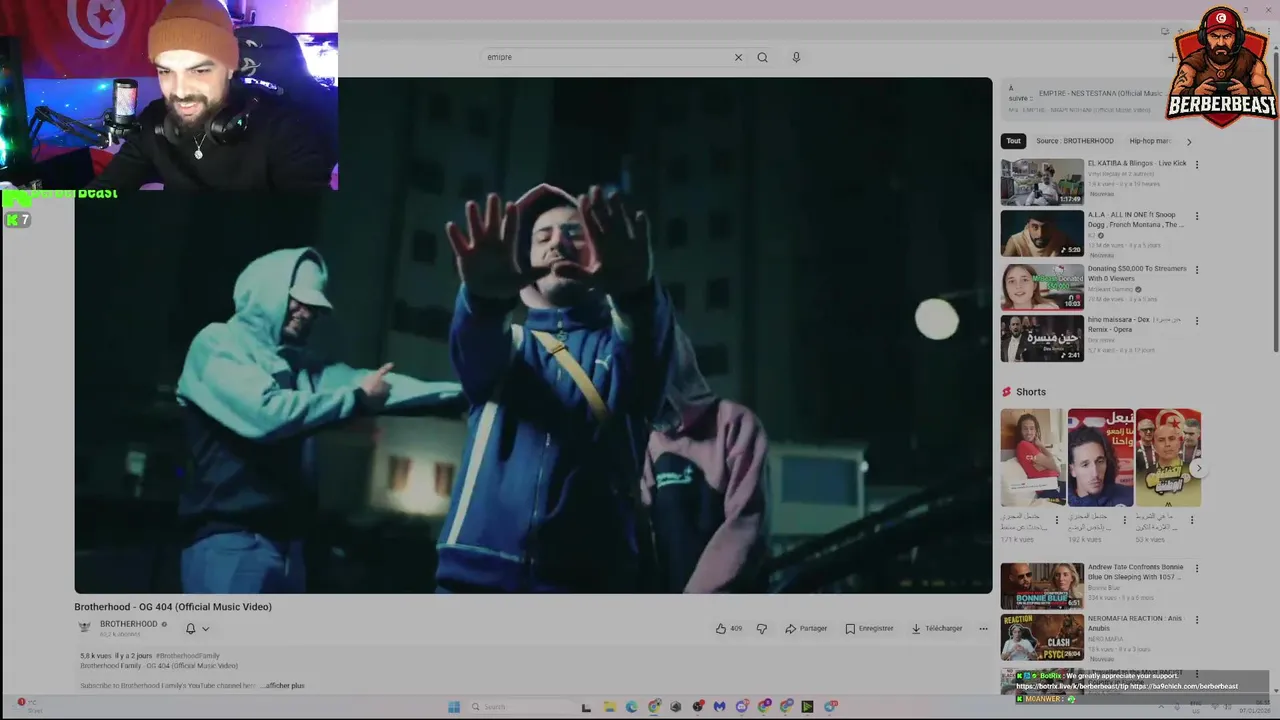
Task: Click video title 'Brotherhood - OG 404'
Action: [173, 607]
